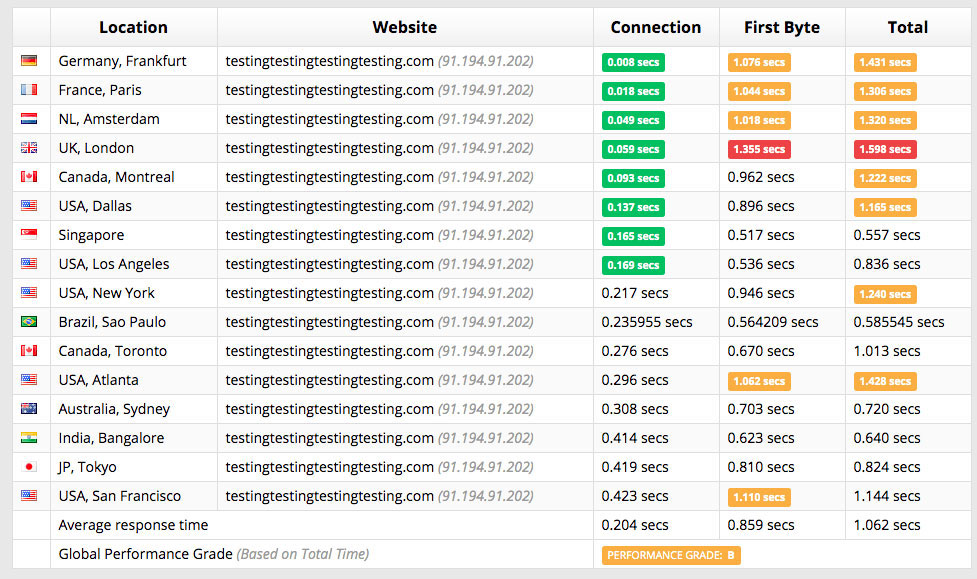
Task: Click the orange 1.428 secs total badge
Action: pos(885,381)
